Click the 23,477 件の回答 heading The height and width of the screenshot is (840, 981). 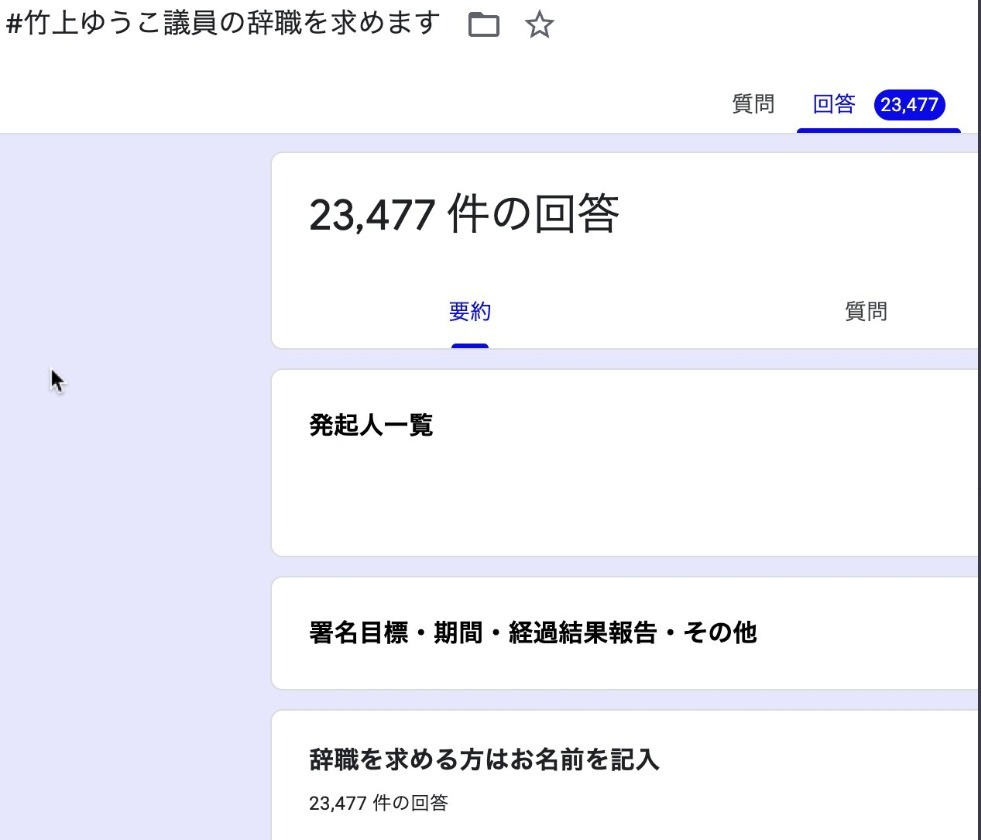click(x=464, y=215)
